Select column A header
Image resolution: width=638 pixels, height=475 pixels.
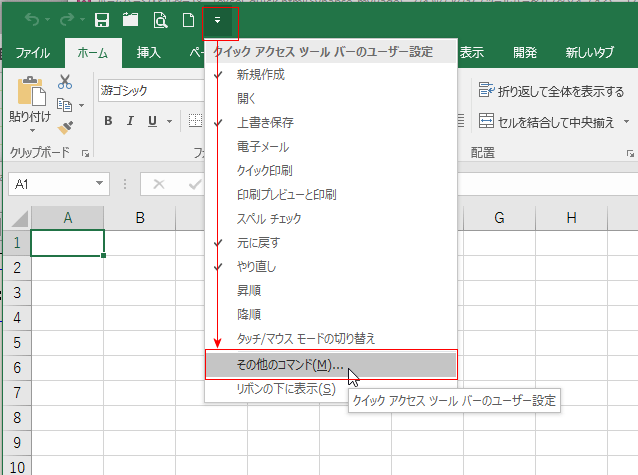(68, 218)
